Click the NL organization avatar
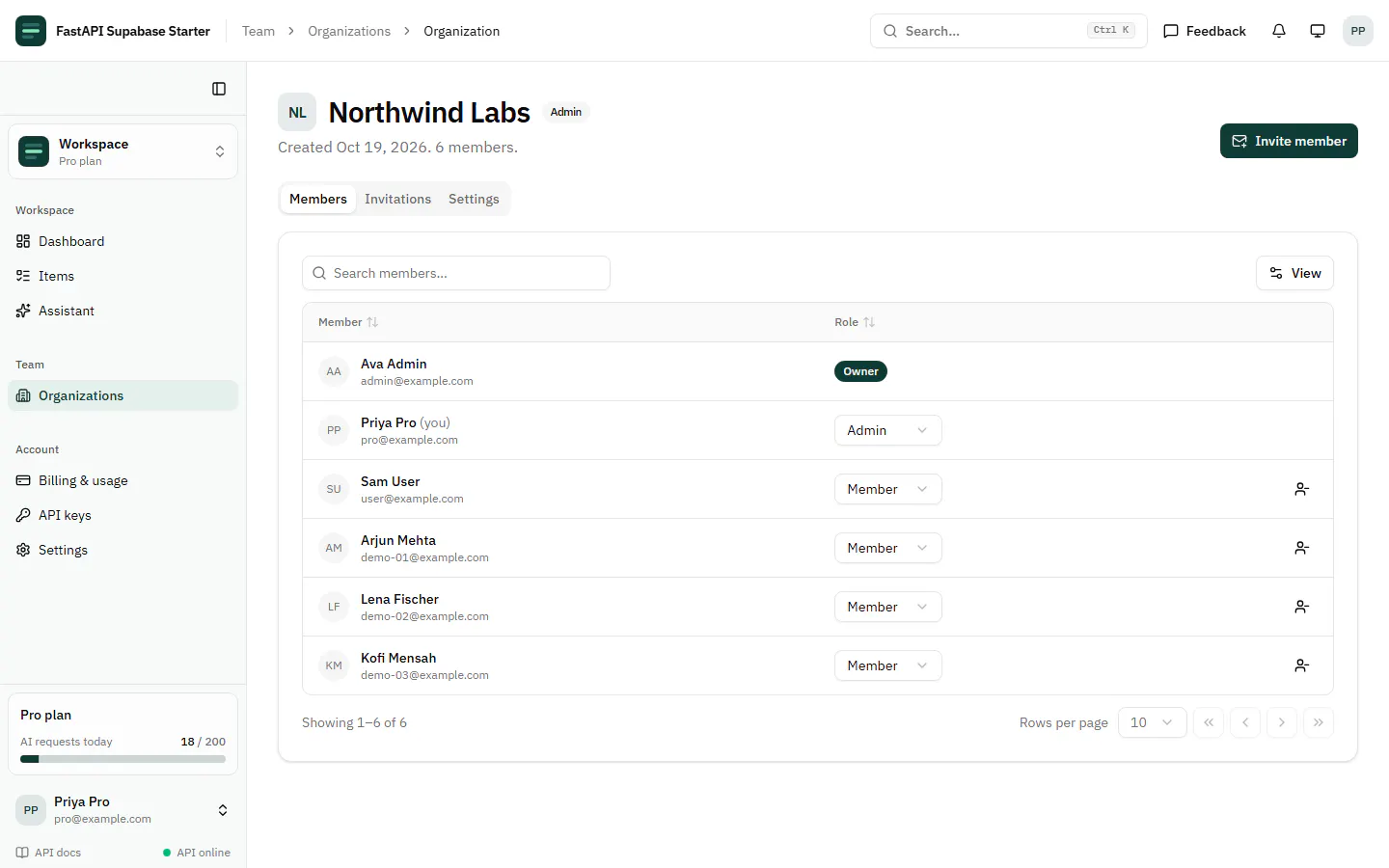1389x868 pixels. (297, 112)
